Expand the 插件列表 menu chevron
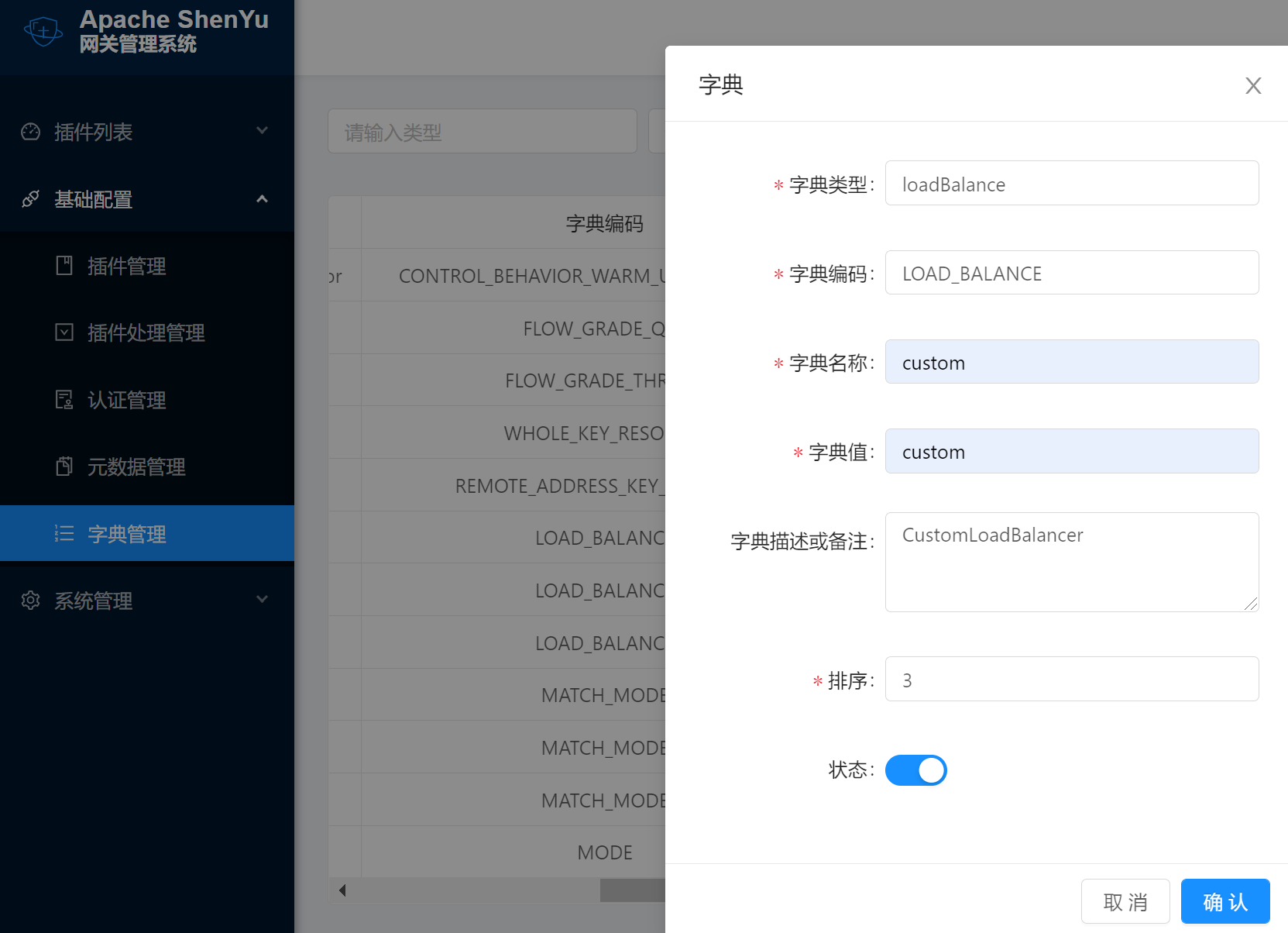1288x933 pixels. point(263,131)
